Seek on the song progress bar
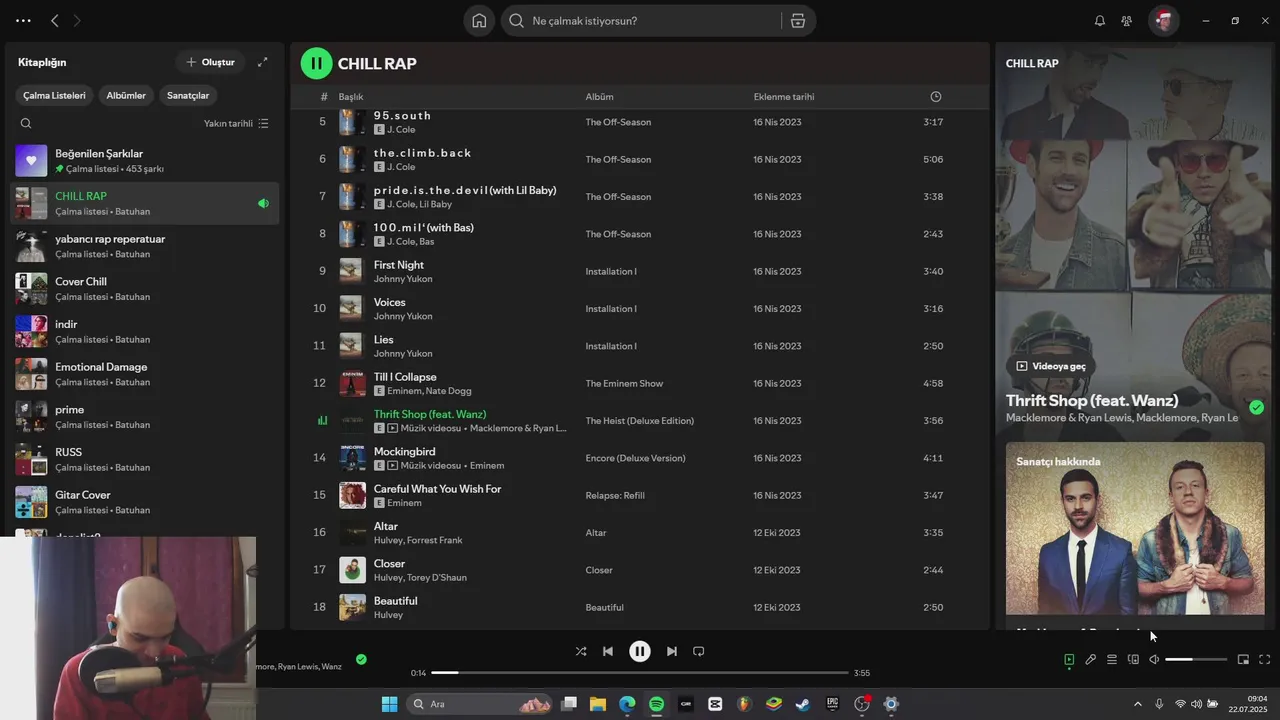Image resolution: width=1280 pixels, height=720 pixels. point(640,673)
